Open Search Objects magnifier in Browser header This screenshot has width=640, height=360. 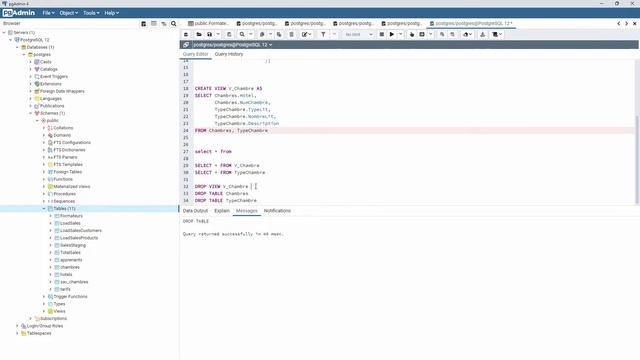(x=174, y=24)
